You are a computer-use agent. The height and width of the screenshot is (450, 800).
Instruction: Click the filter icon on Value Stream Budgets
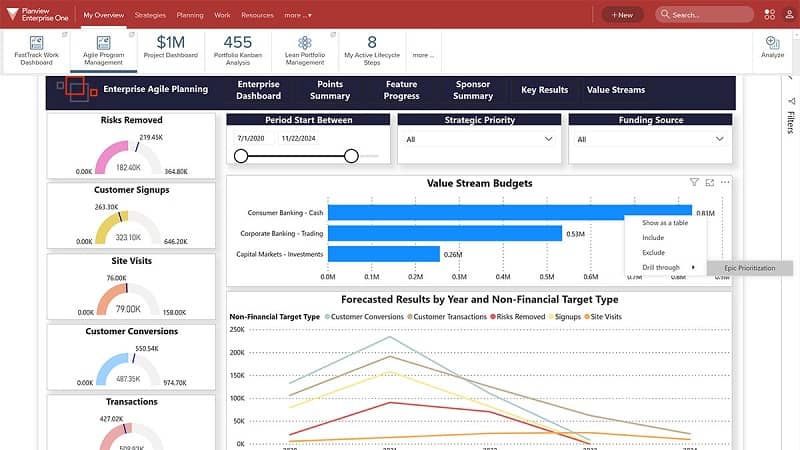pyautogui.click(x=694, y=182)
